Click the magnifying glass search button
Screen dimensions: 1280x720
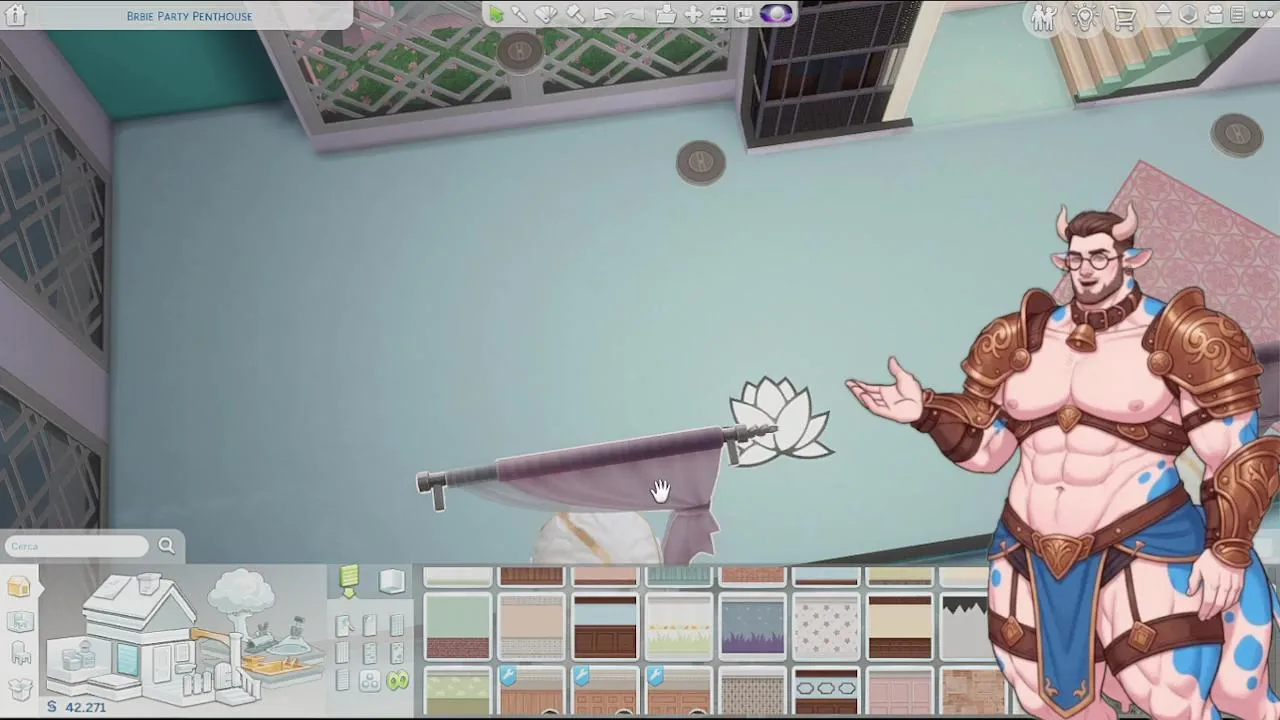pyautogui.click(x=166, y=545)
